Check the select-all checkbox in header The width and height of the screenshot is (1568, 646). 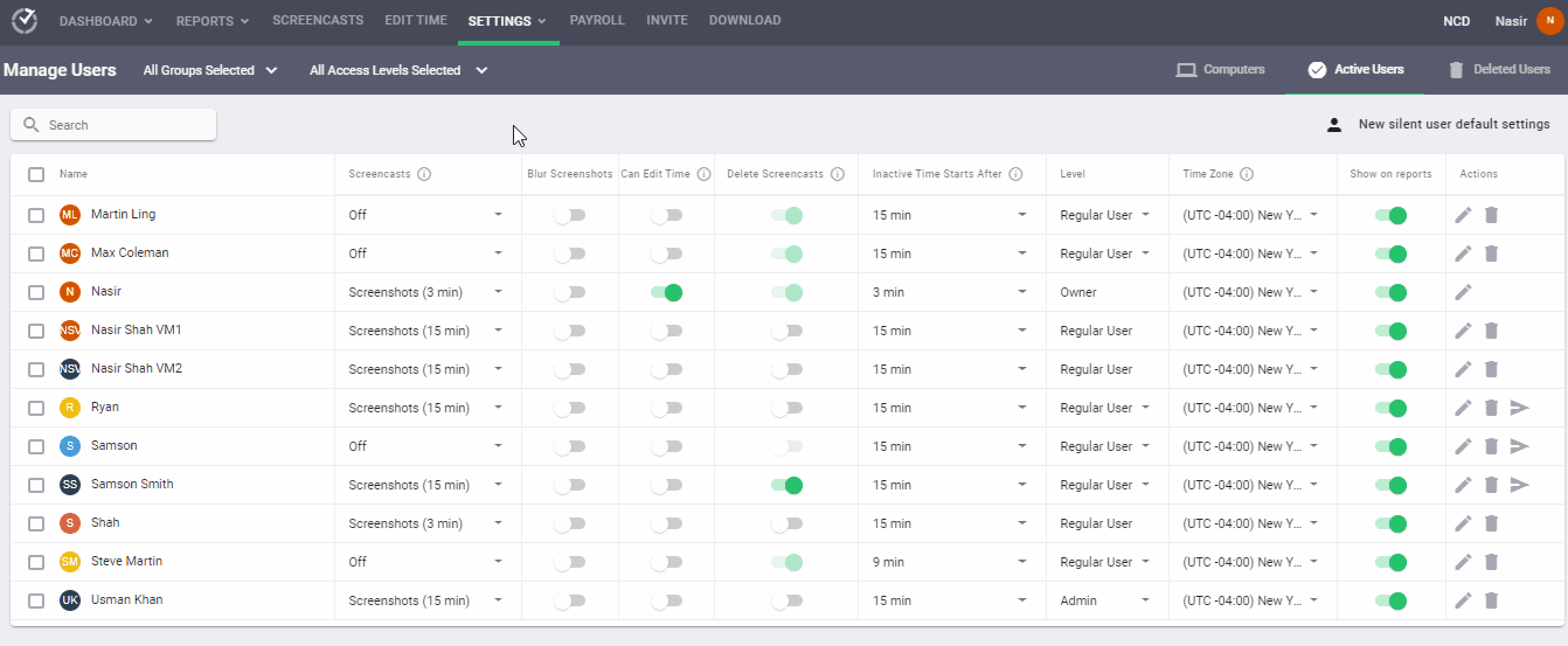[36, 175]
